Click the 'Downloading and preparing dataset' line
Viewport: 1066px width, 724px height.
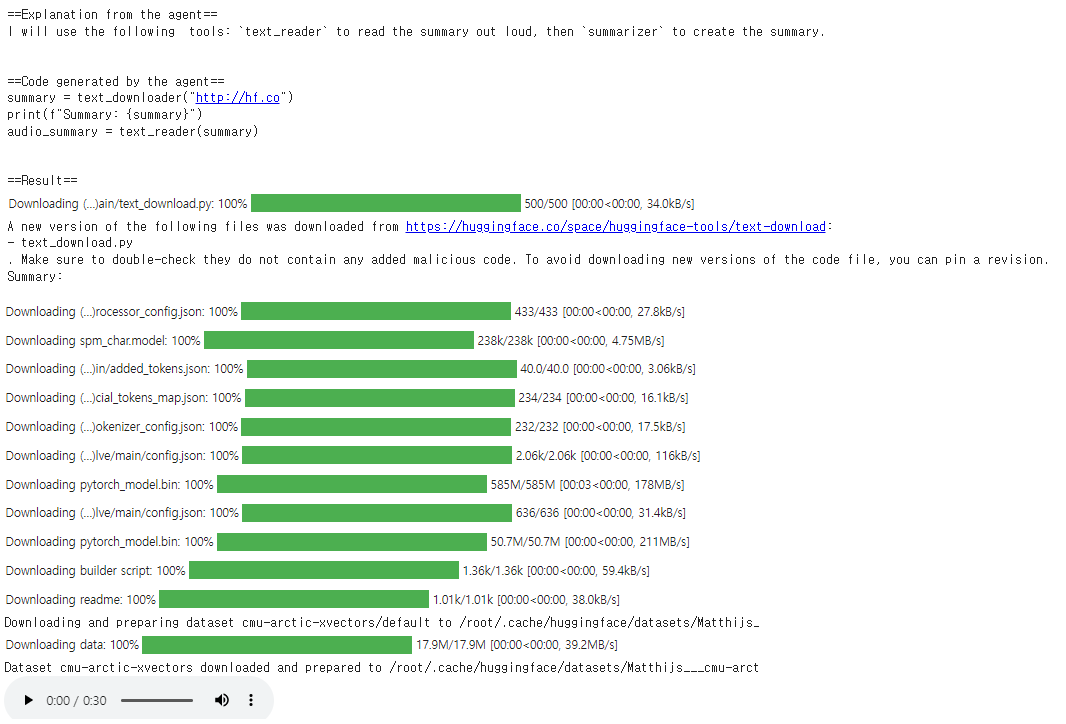click(381, 623)
